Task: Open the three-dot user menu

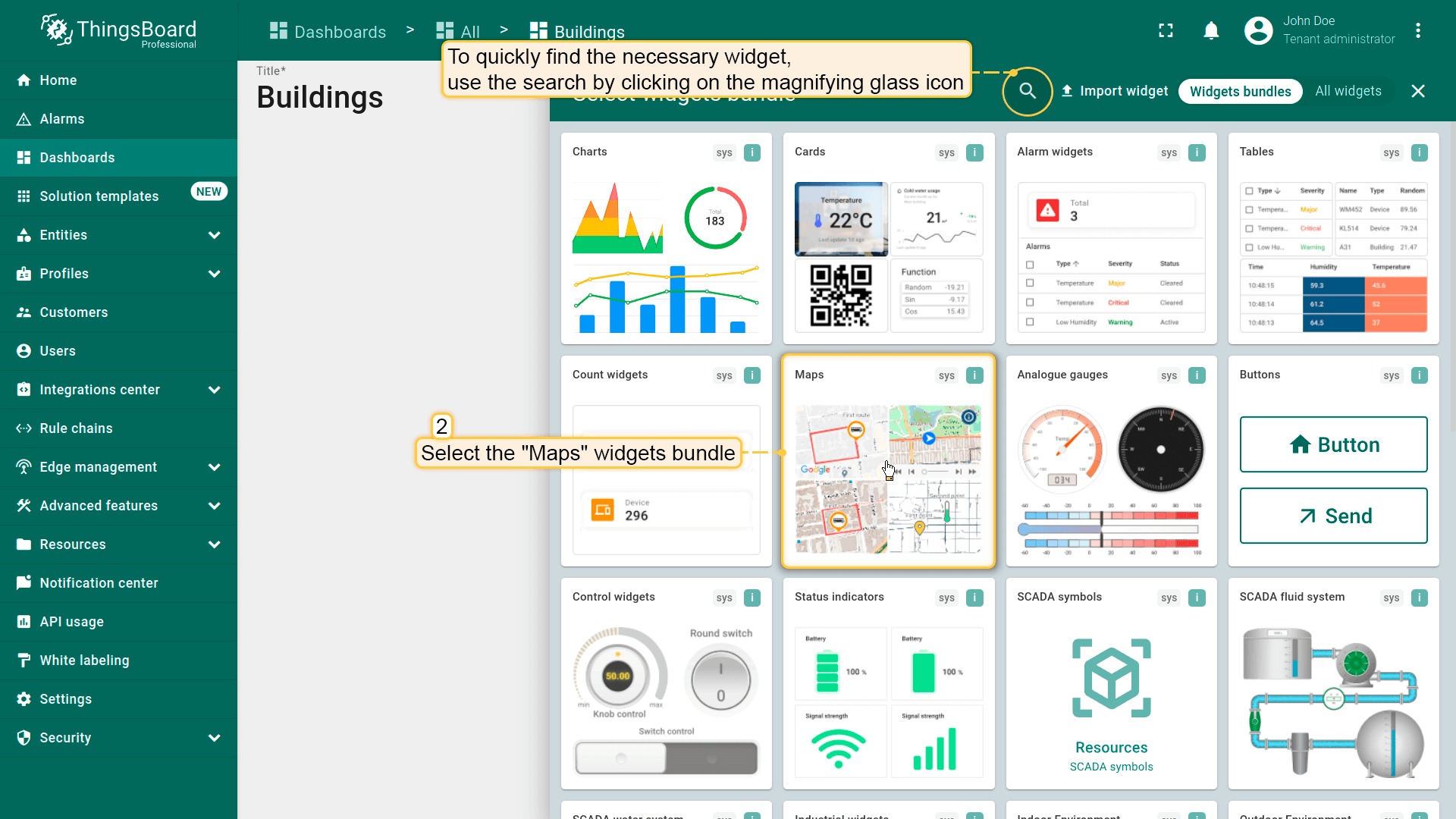Action: click(x=1418, y=31)
